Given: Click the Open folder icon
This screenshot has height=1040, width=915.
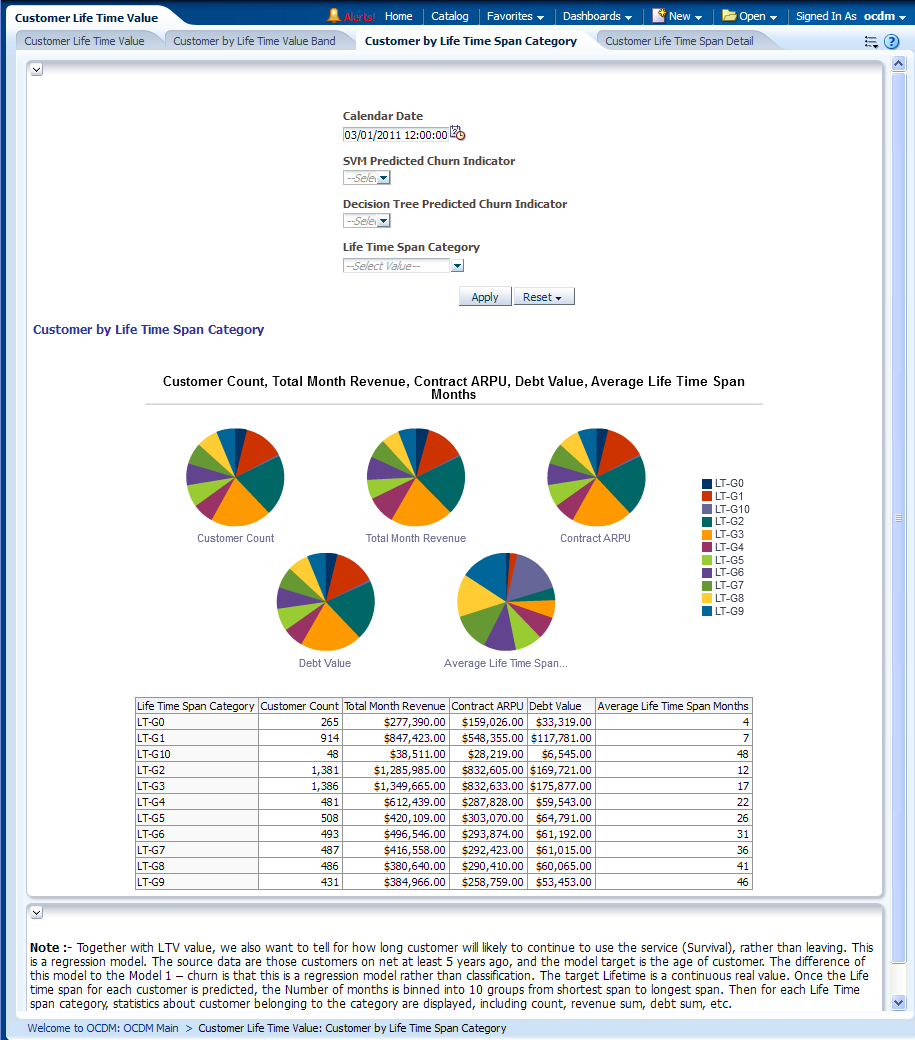Looking at the screenshot, I should pos(729,16).
